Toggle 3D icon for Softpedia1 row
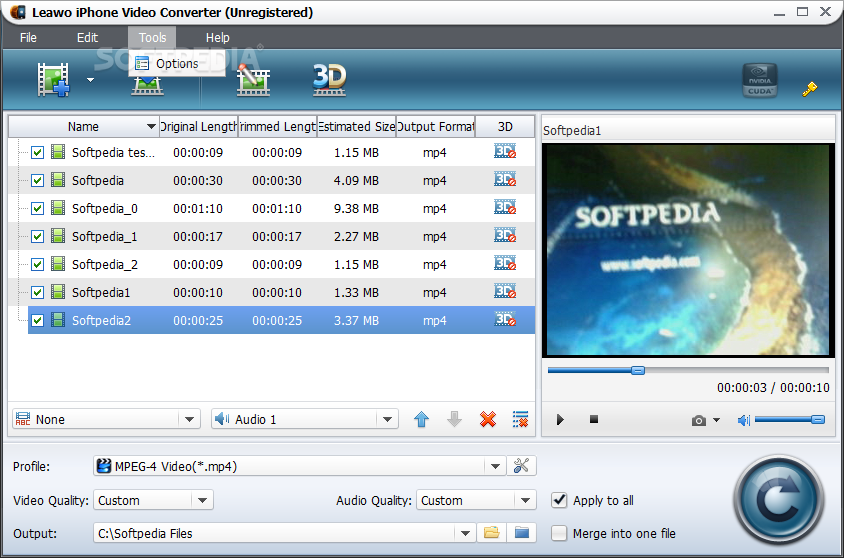This screenshot has width=844, height=558. tap(505, 292)
